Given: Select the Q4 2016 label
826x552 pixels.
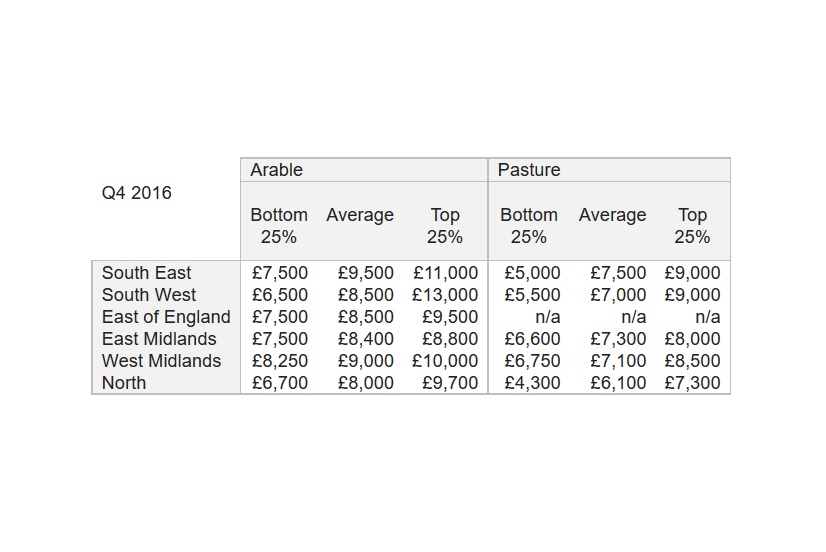Looking at the screenshot, I should (x=136, y=193).
